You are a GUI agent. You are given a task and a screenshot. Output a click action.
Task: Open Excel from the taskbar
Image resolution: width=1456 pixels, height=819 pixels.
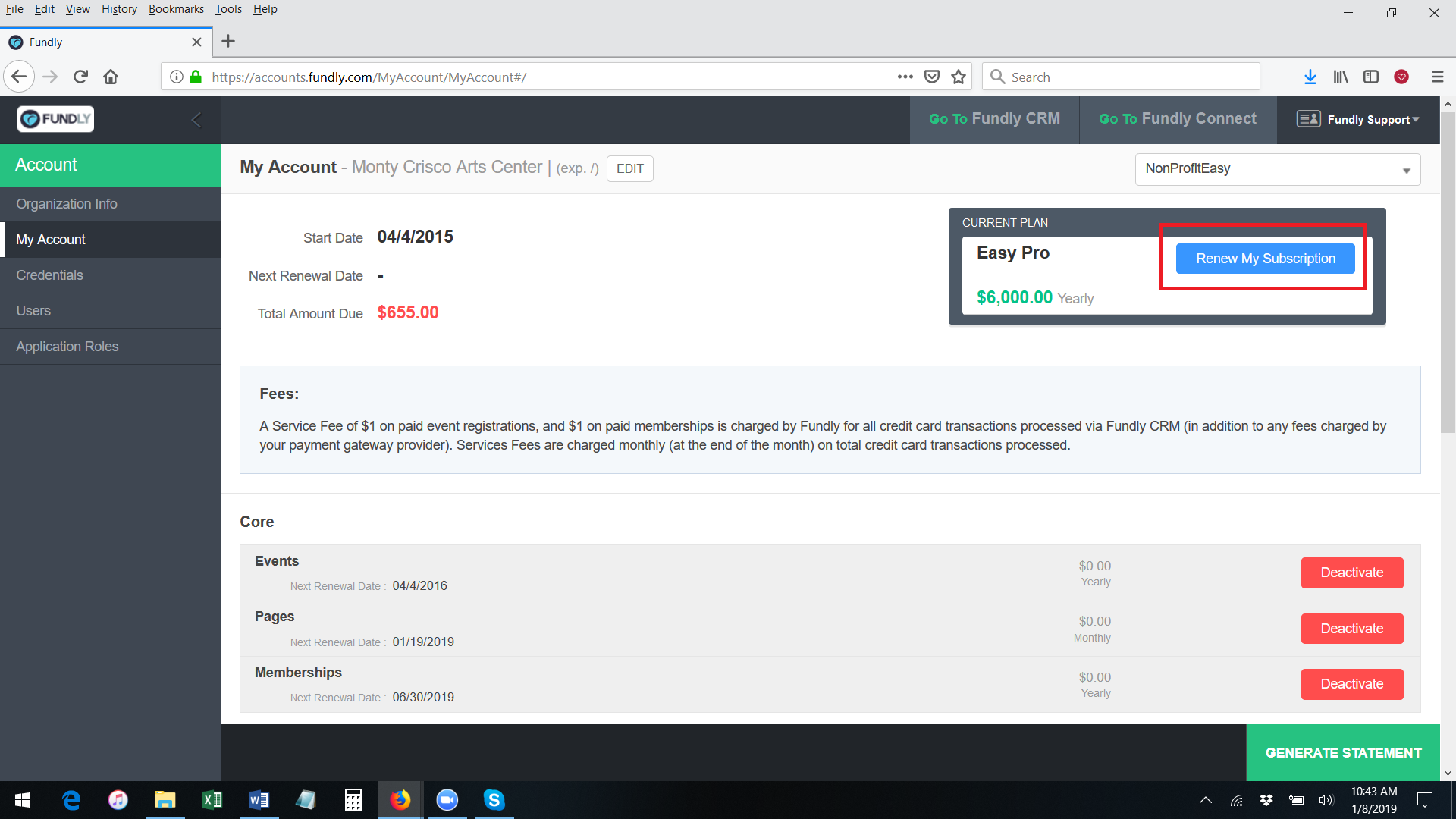[212, 800]
